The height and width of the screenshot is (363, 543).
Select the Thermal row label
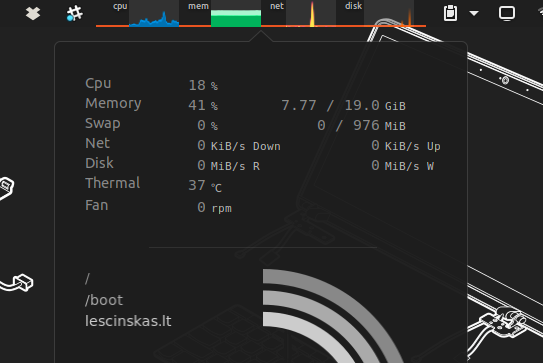pos(113,183)
